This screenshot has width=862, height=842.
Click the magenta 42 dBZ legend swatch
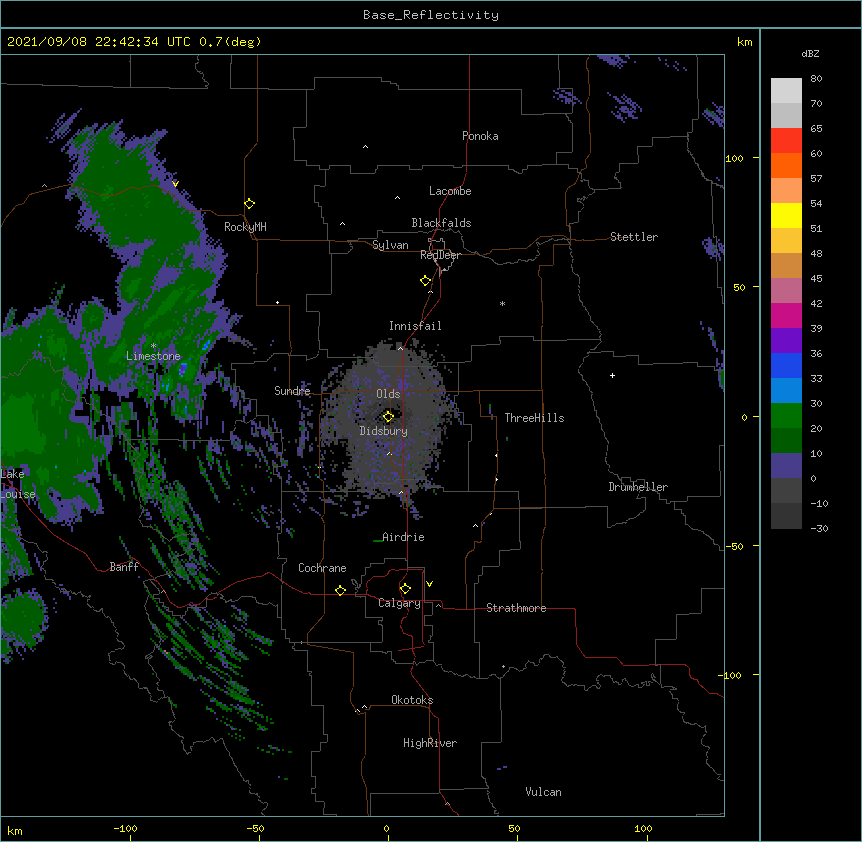click(x=786, y=315)
